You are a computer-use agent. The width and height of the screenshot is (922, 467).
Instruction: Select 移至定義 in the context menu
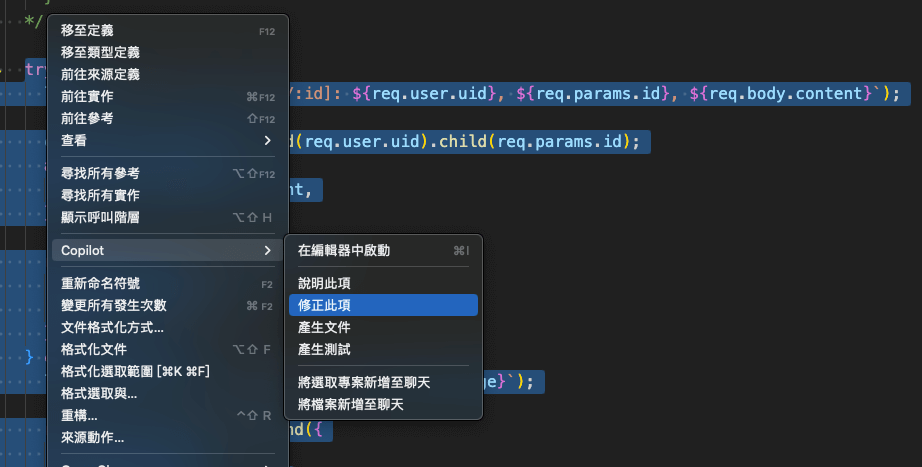point(86,31)
